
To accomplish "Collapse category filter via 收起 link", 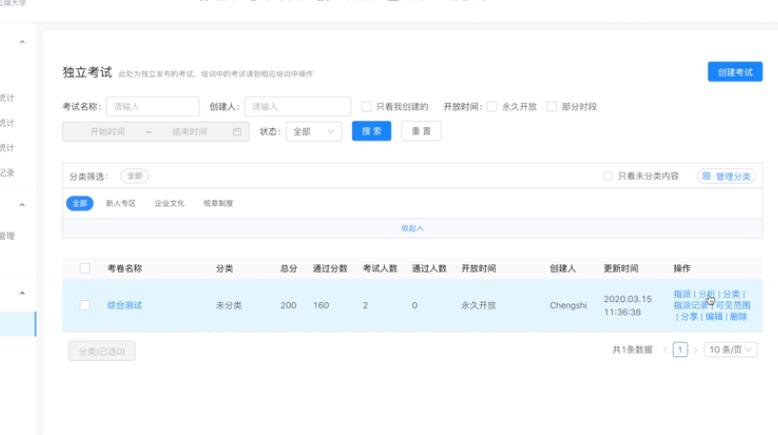I will point(412,228).
